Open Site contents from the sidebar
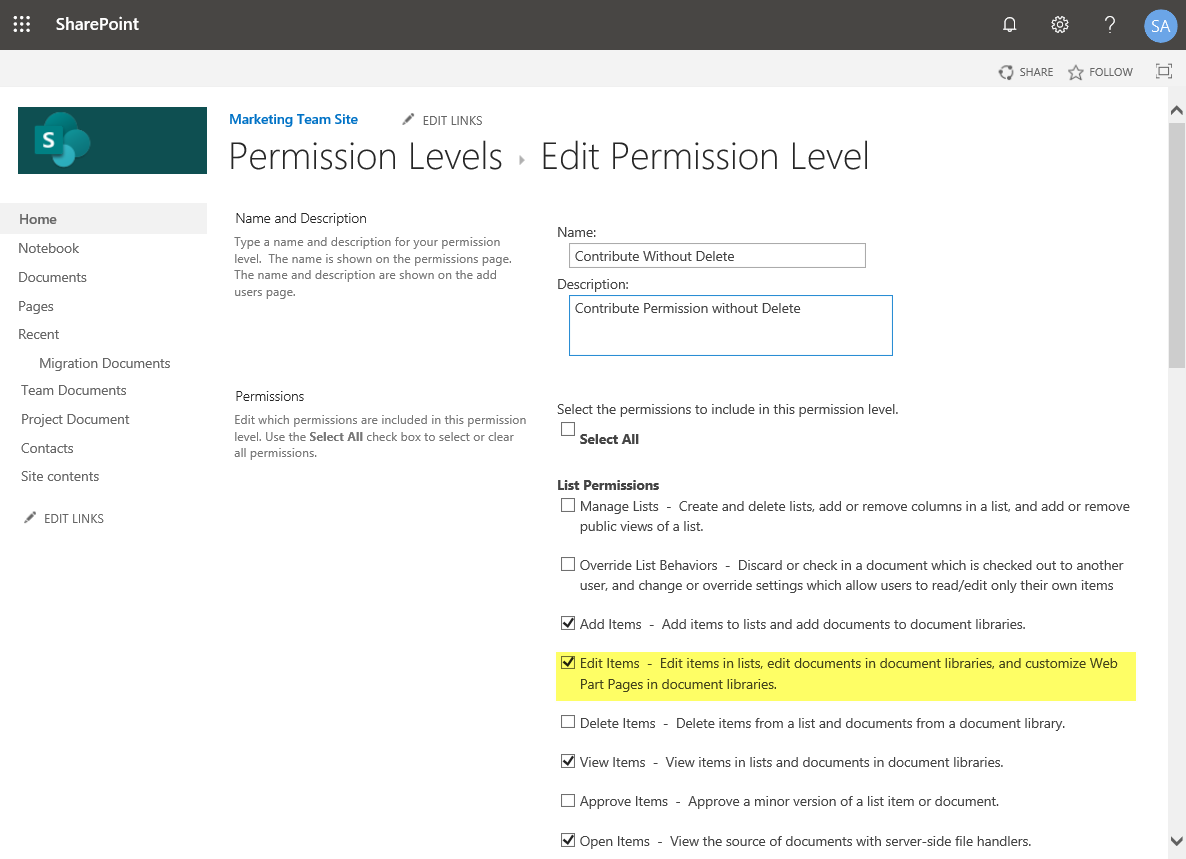 coord(59,476)
